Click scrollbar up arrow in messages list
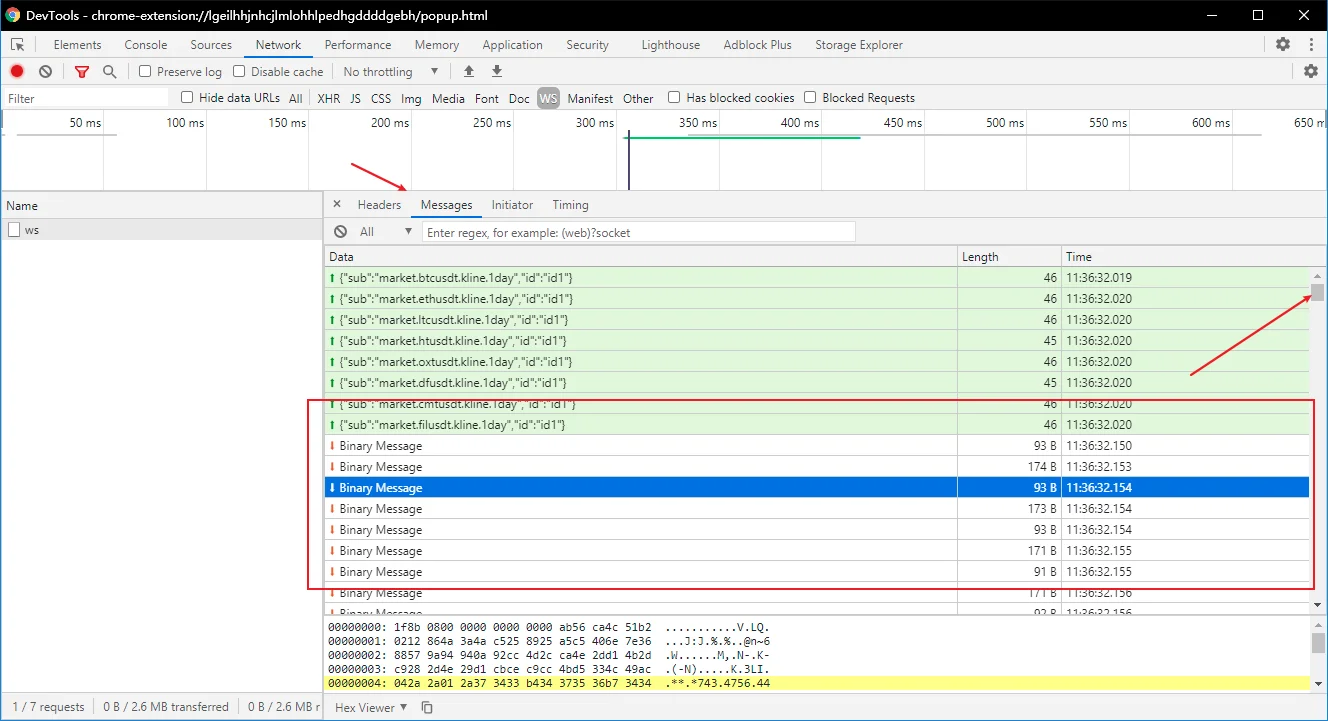 pyautogui.click(x=1317, y=275)
